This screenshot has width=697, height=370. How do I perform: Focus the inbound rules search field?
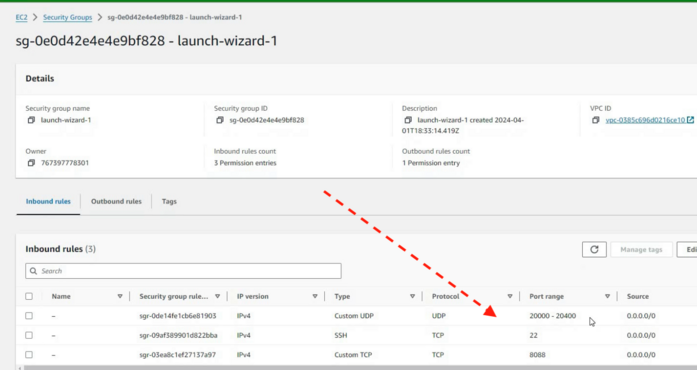[x=183, y=271]
